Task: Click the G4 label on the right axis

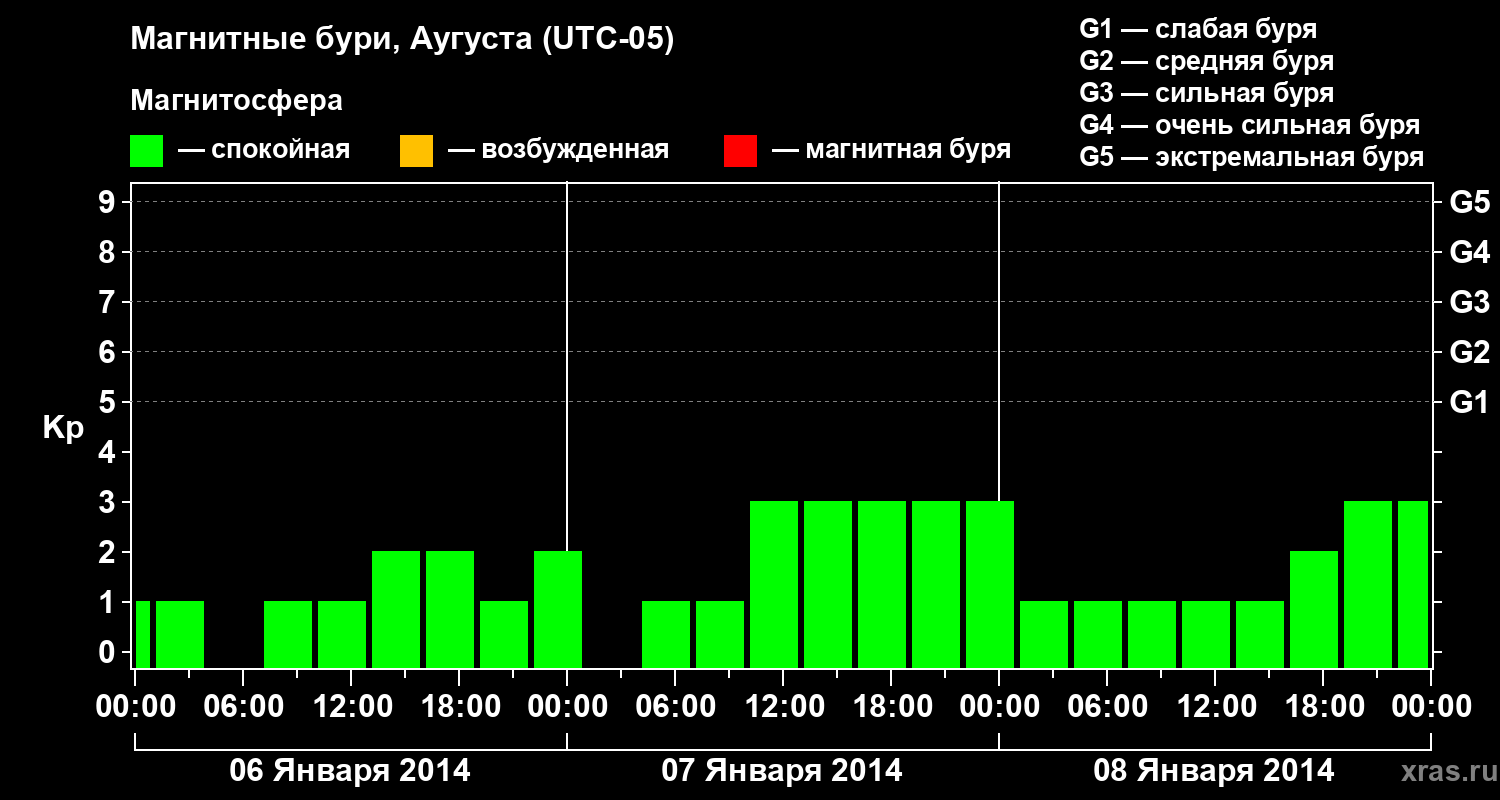Action: [1470, 252]
